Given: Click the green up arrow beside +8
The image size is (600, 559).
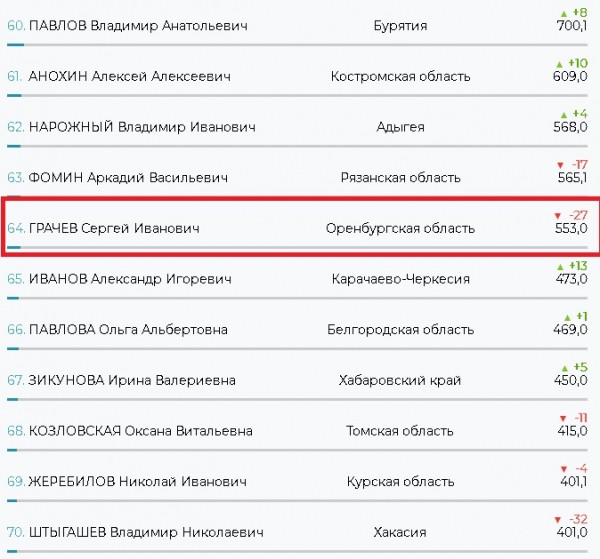Looking at the screenshot, I should click(564, 12).
